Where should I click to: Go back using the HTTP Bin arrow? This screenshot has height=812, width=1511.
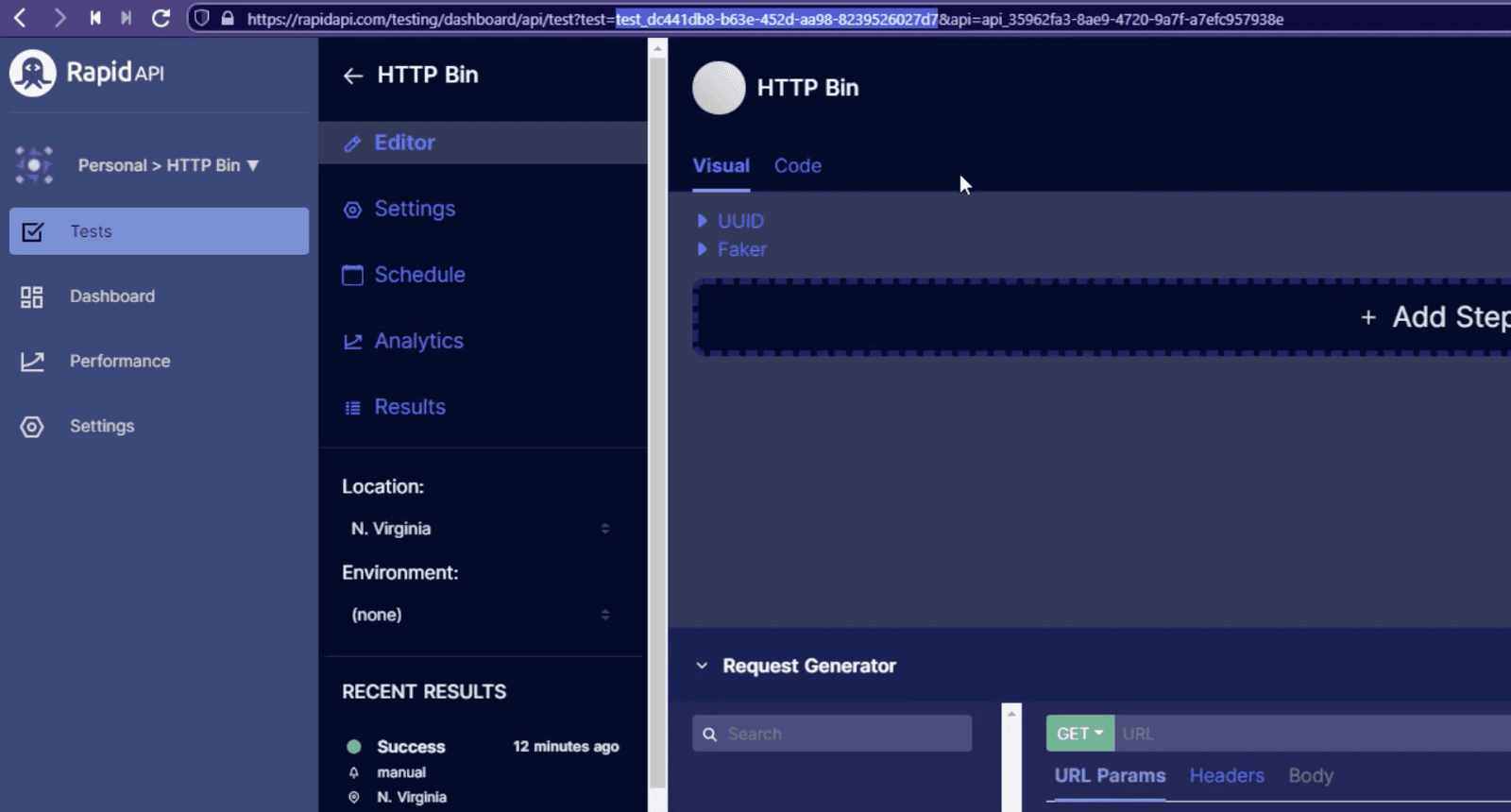(353, 76)
